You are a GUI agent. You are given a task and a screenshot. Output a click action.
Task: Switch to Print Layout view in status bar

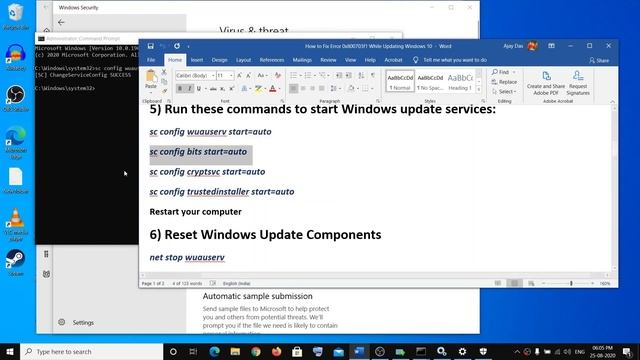click(514, 283)
